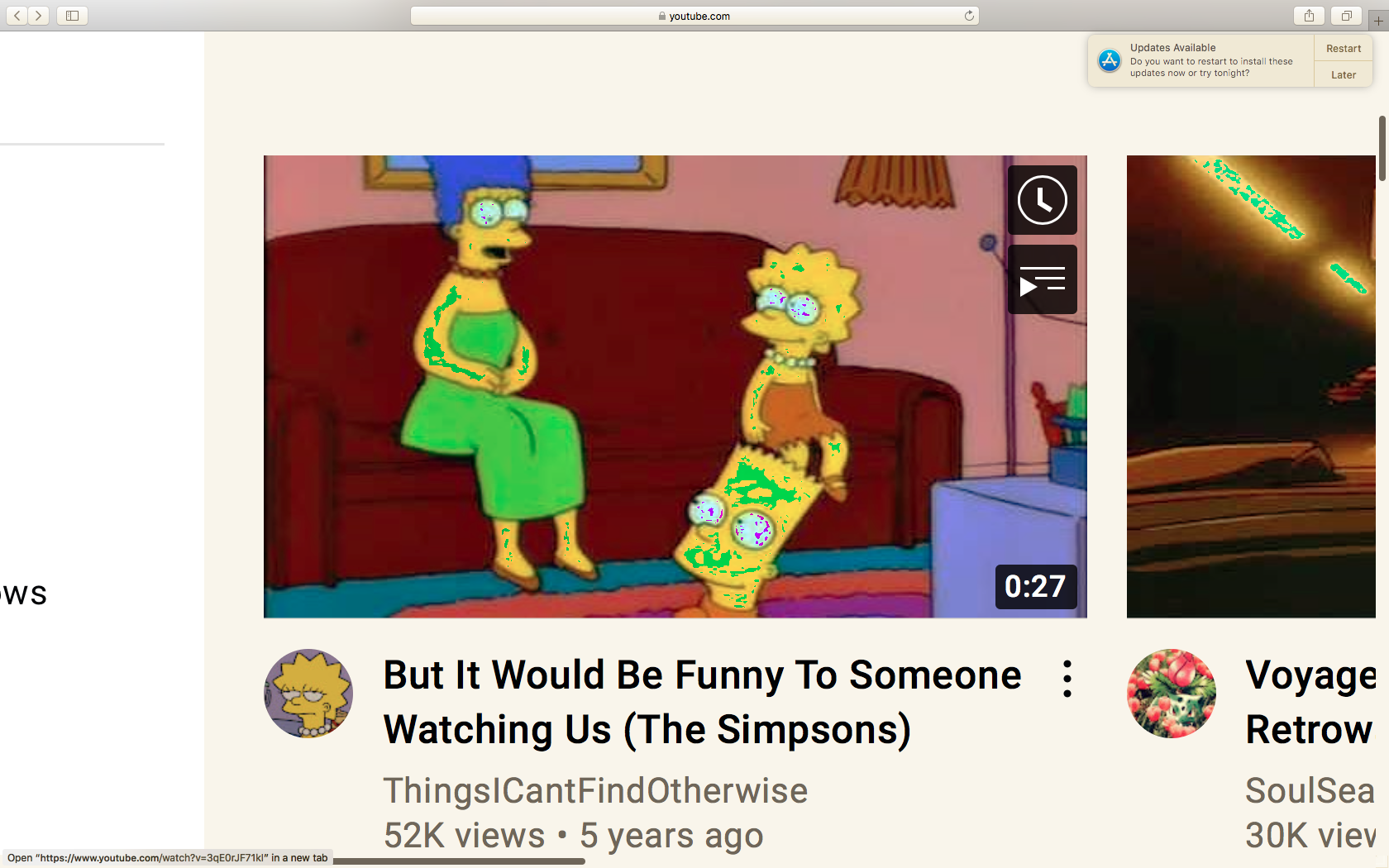Screen dimensions: 1389x868
Task: Go forward with Safari's forward arrow
Action: click(x=38, y=16)
